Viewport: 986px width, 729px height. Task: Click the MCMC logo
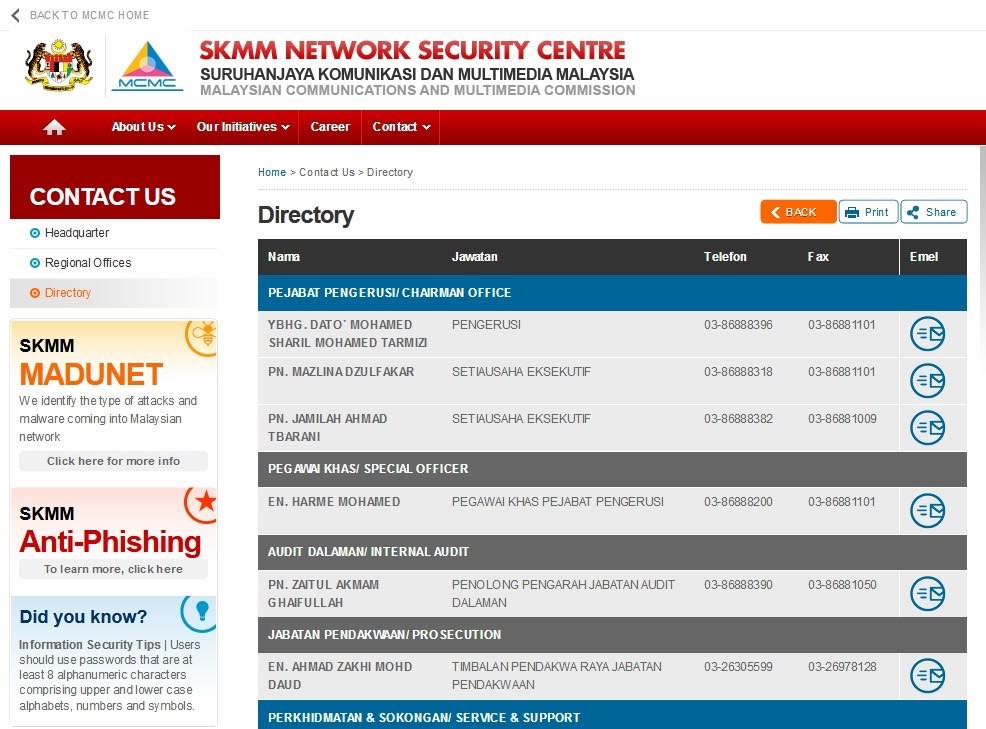point(147,66)
